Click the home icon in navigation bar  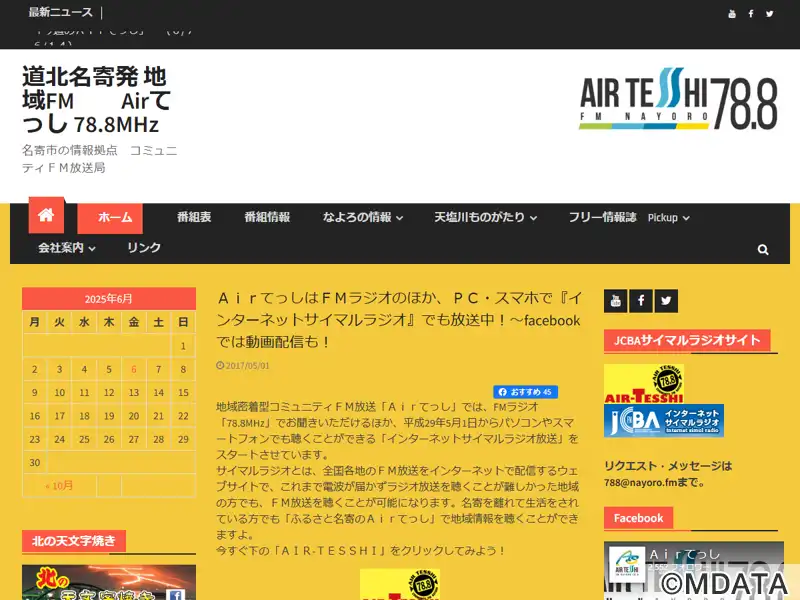46,215
